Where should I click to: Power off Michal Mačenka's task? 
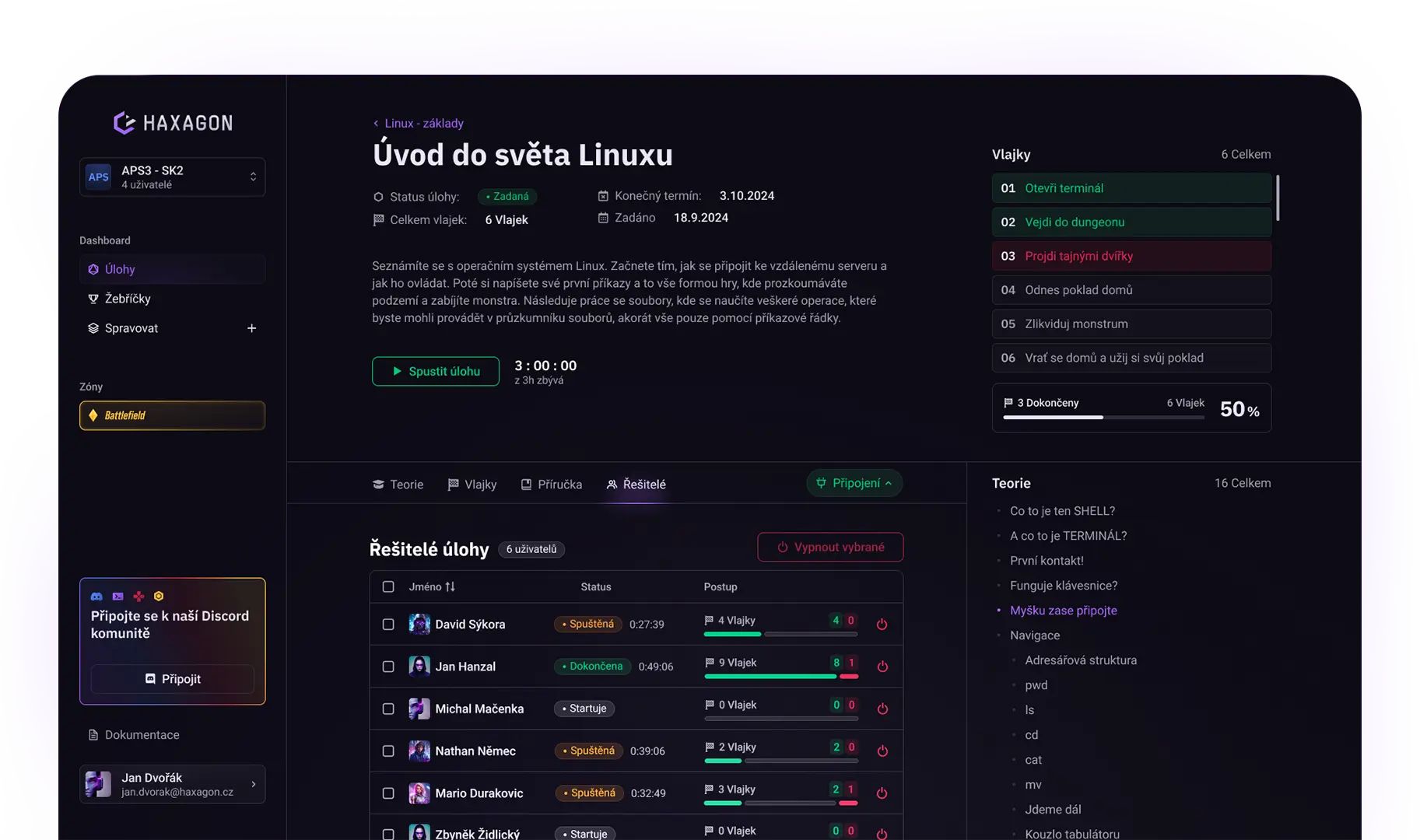click(882, 709)
